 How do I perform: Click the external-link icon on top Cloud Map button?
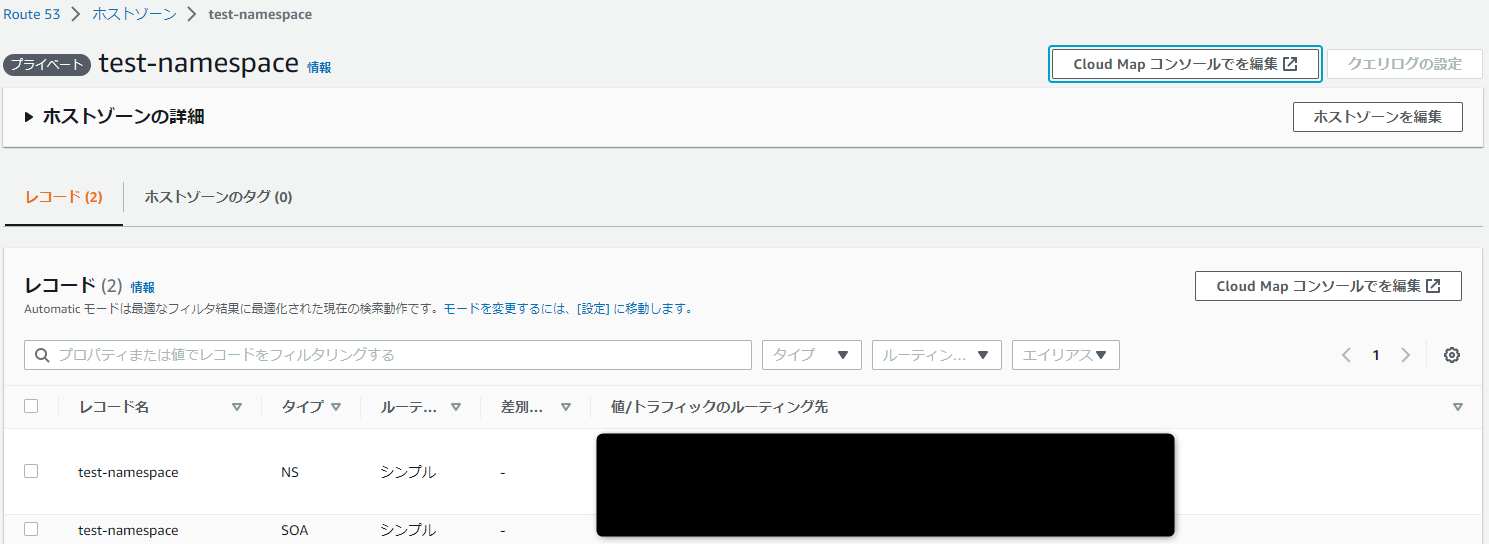coord(1291,64)
